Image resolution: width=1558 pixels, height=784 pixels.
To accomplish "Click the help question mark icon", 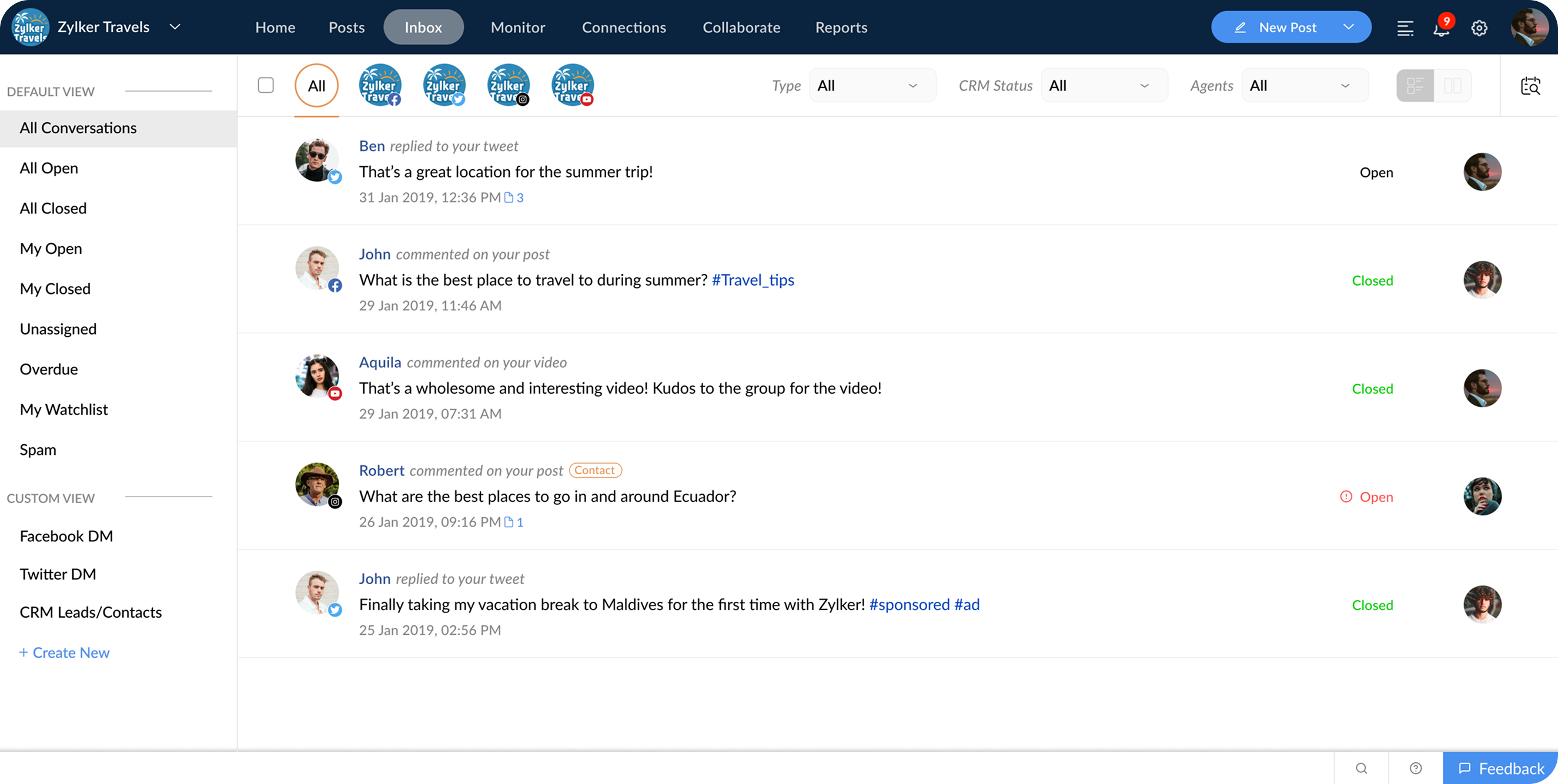I will (1415, 768).
